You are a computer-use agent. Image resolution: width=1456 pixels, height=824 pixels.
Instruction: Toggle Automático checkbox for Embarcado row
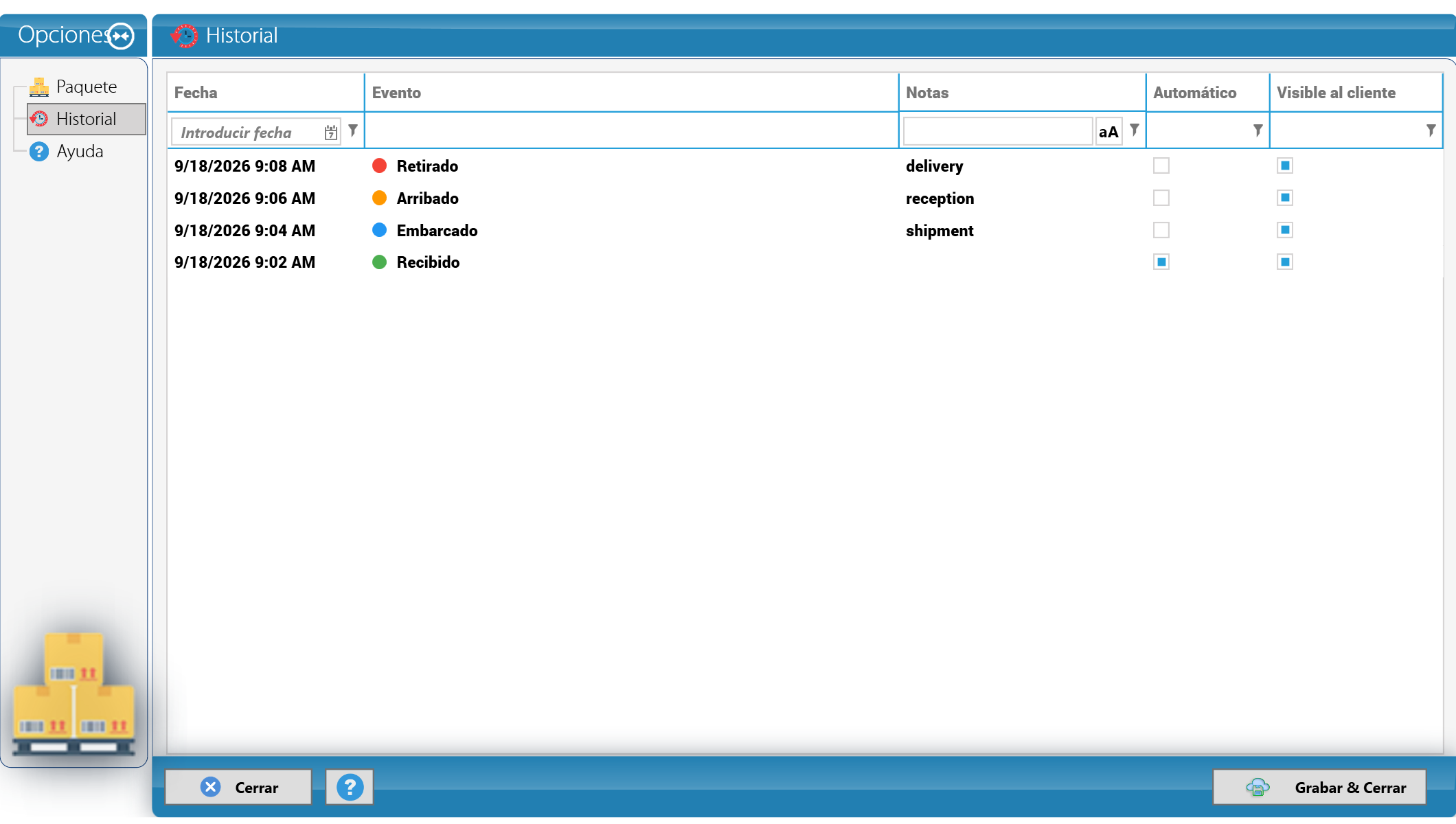point(1161,230)
